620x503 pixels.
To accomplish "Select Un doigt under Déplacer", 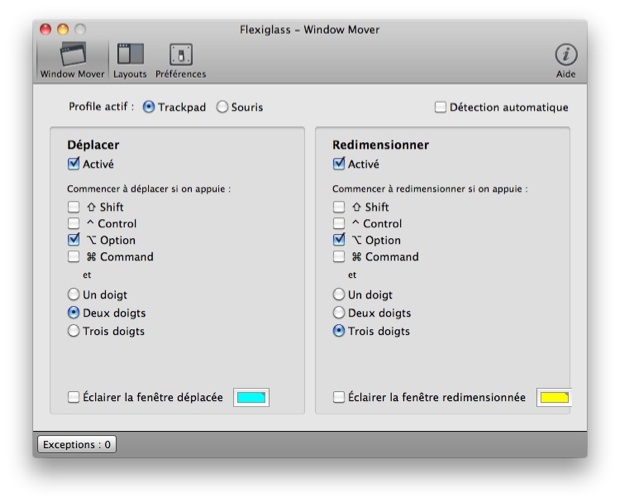I will point(74,294).
